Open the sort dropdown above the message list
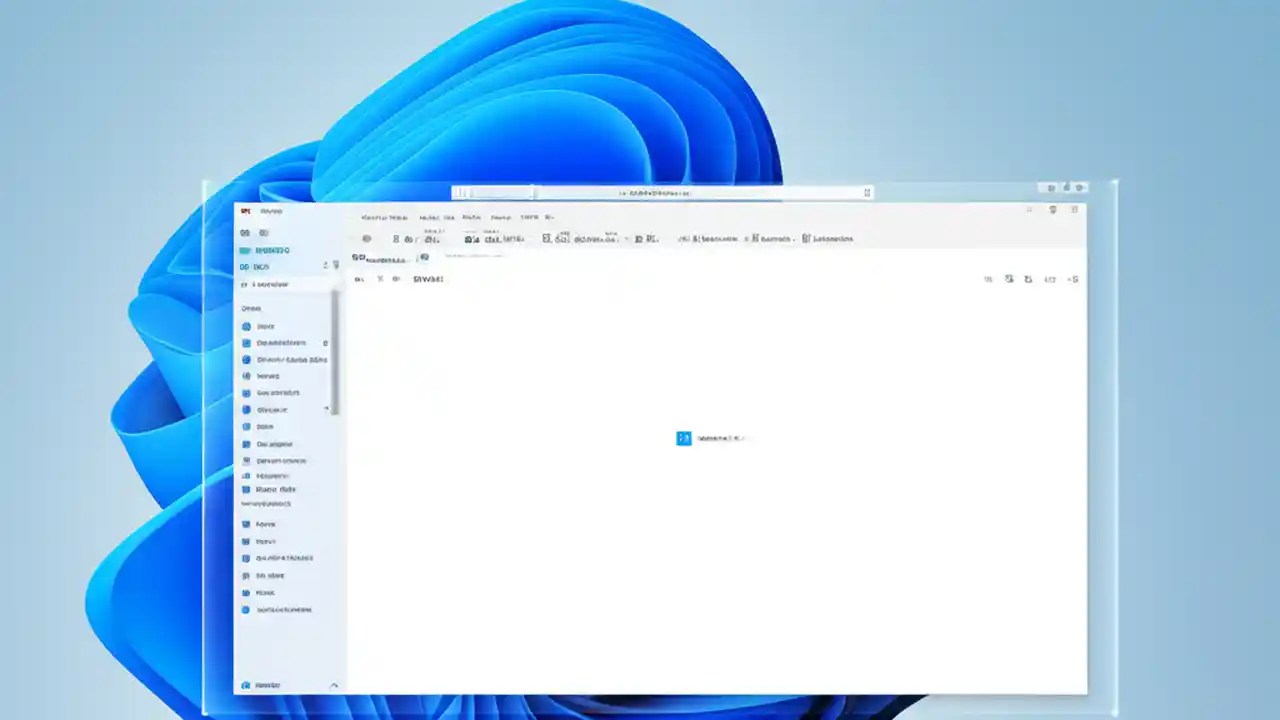 [x=430, y=279]
